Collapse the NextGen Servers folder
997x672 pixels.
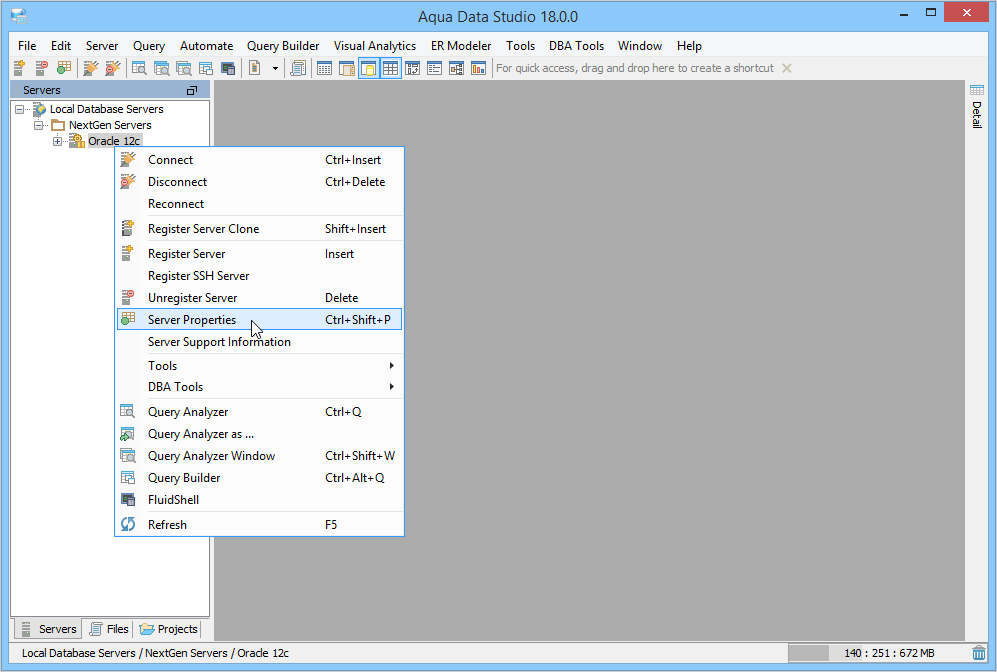(x=38, y=125)
